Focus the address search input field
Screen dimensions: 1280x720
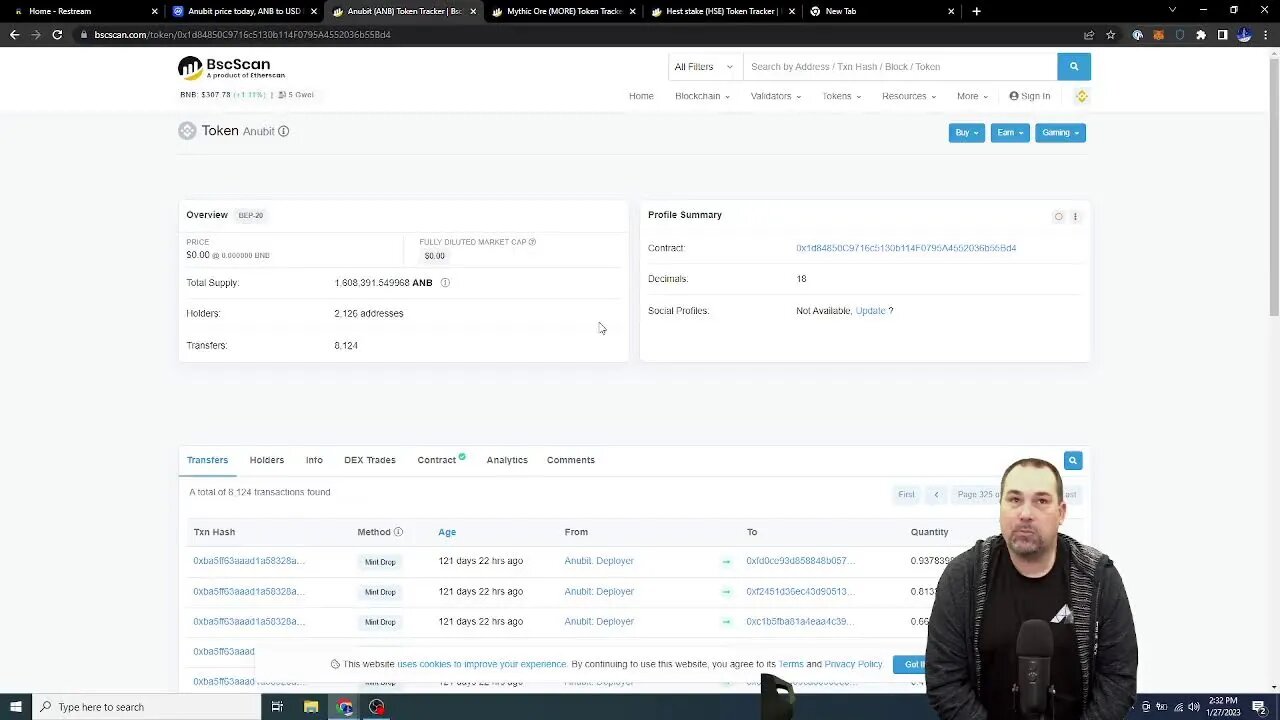[x=900, y=67]
